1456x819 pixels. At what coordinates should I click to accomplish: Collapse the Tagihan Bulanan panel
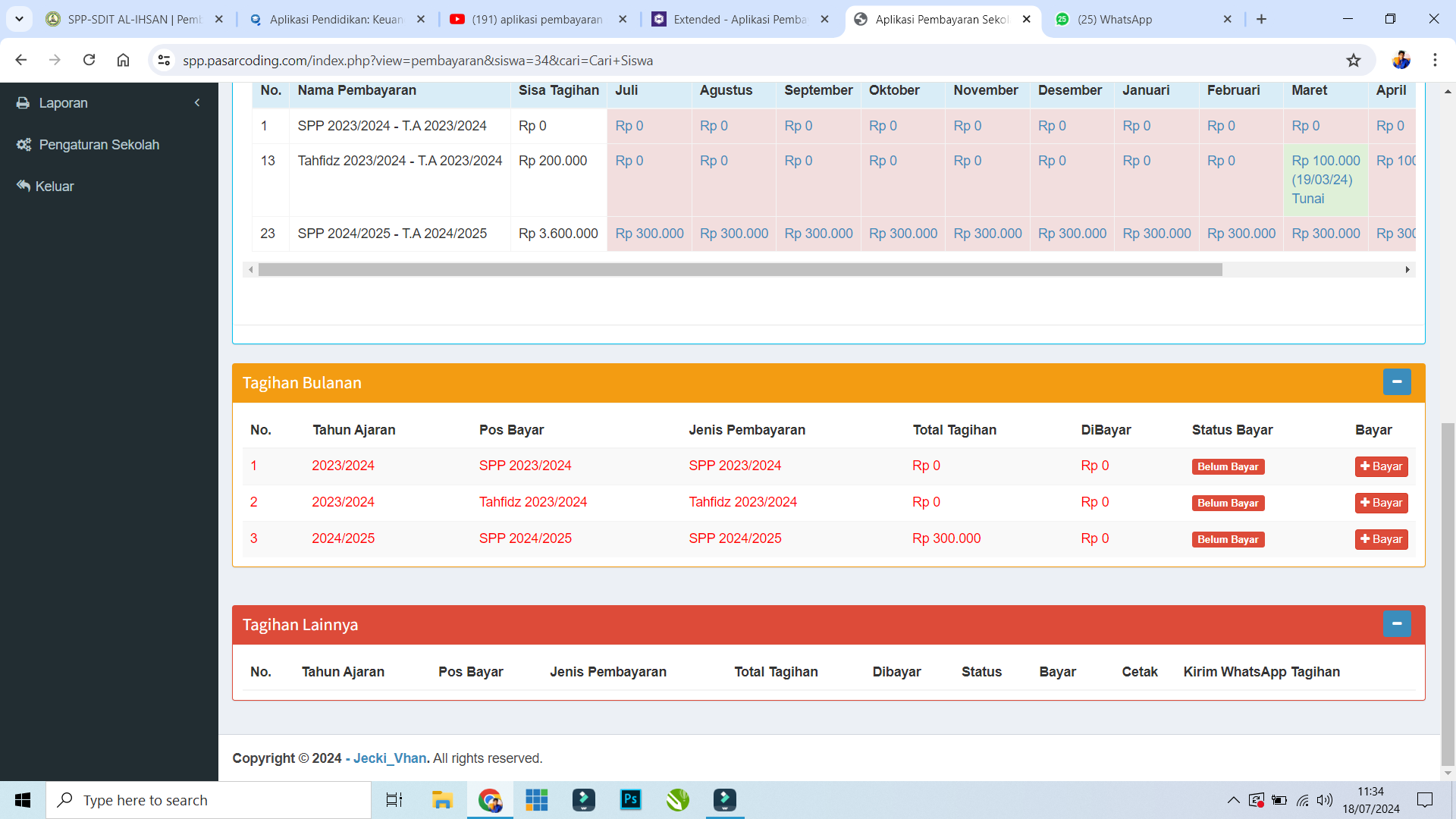1396,382
